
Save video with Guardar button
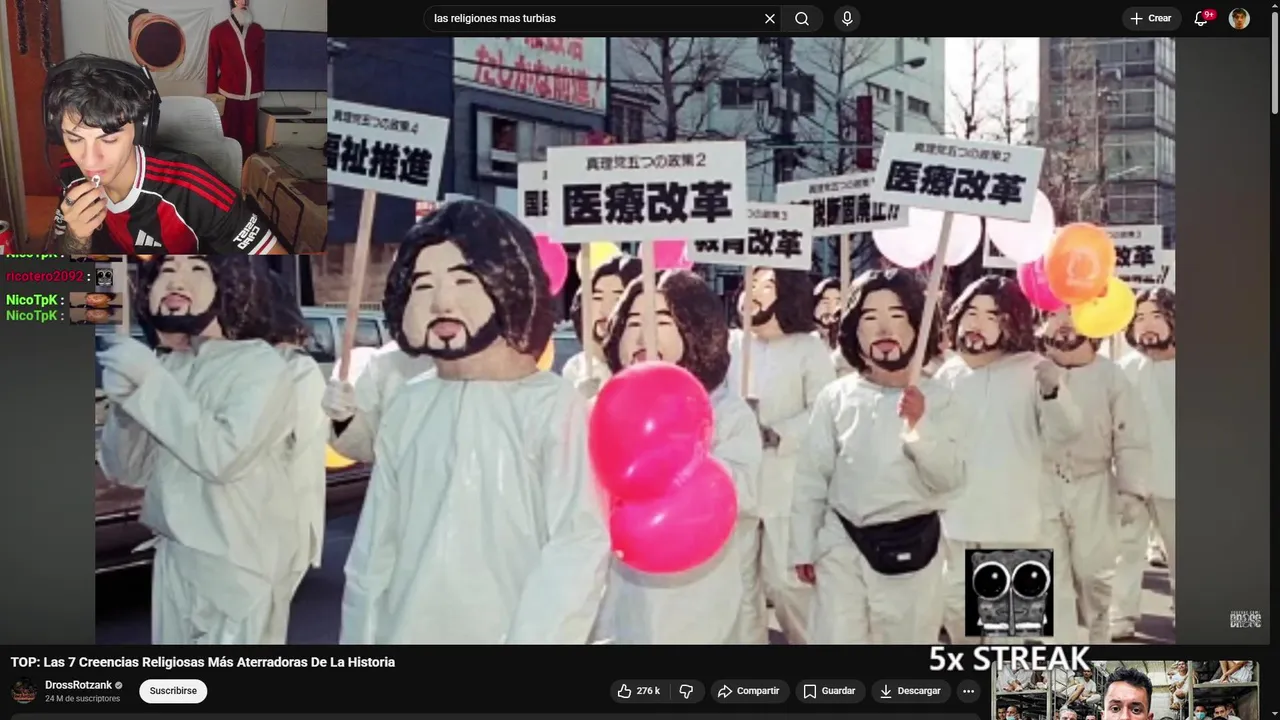829,691
